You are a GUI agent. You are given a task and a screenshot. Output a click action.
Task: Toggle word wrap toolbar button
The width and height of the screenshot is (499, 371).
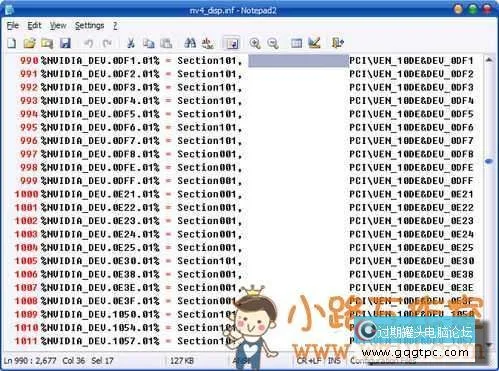click(232, 43)
